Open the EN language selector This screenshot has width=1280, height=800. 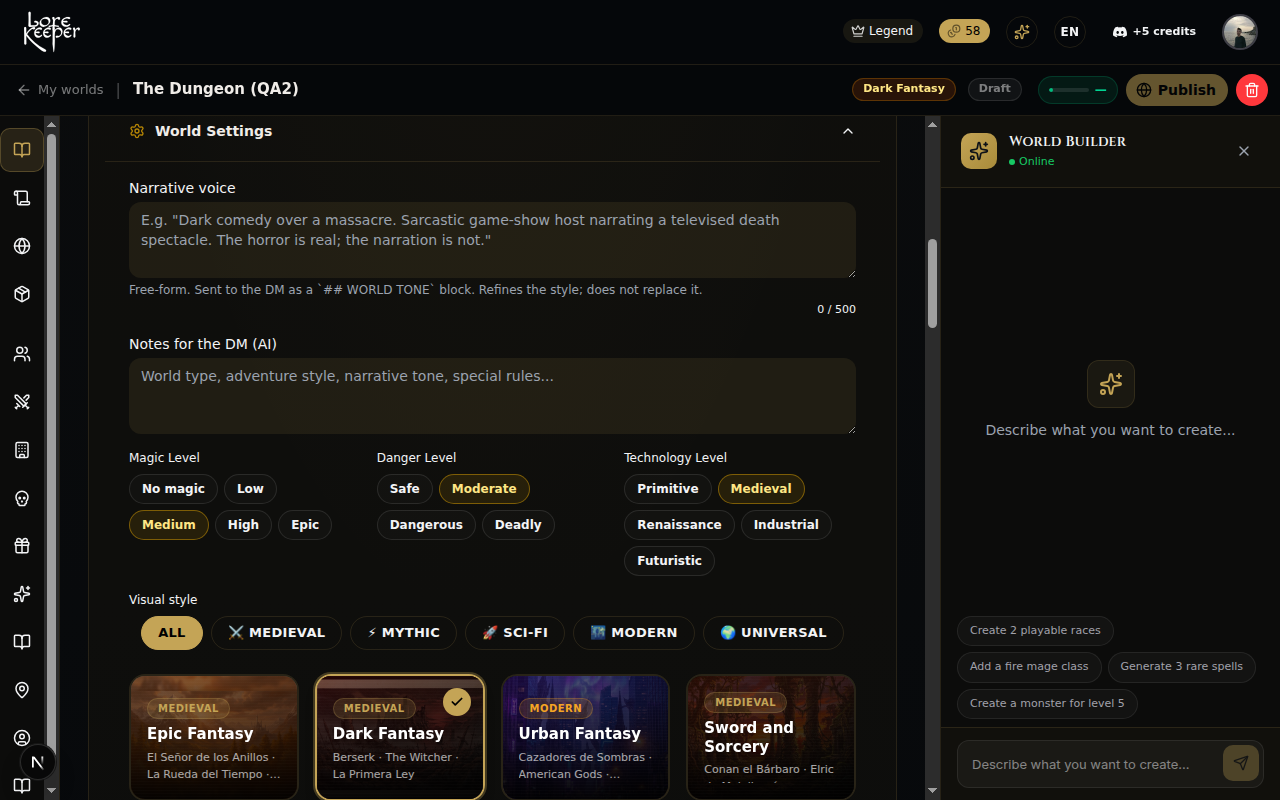click(1070, 31)
